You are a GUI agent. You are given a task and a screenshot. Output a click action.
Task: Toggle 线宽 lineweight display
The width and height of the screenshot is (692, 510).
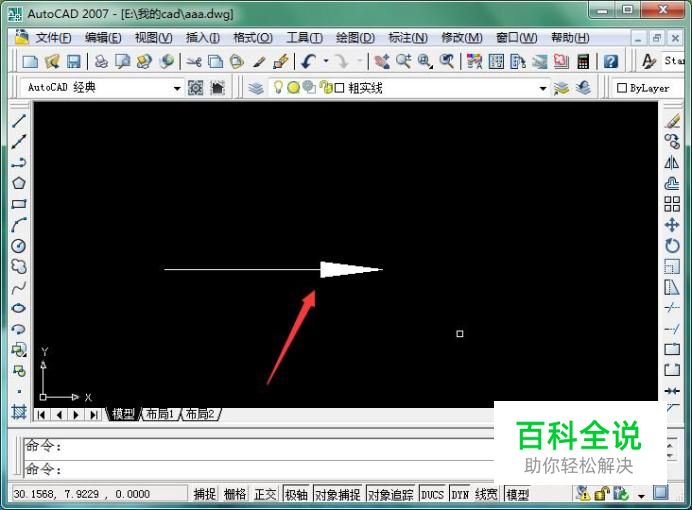486,494
